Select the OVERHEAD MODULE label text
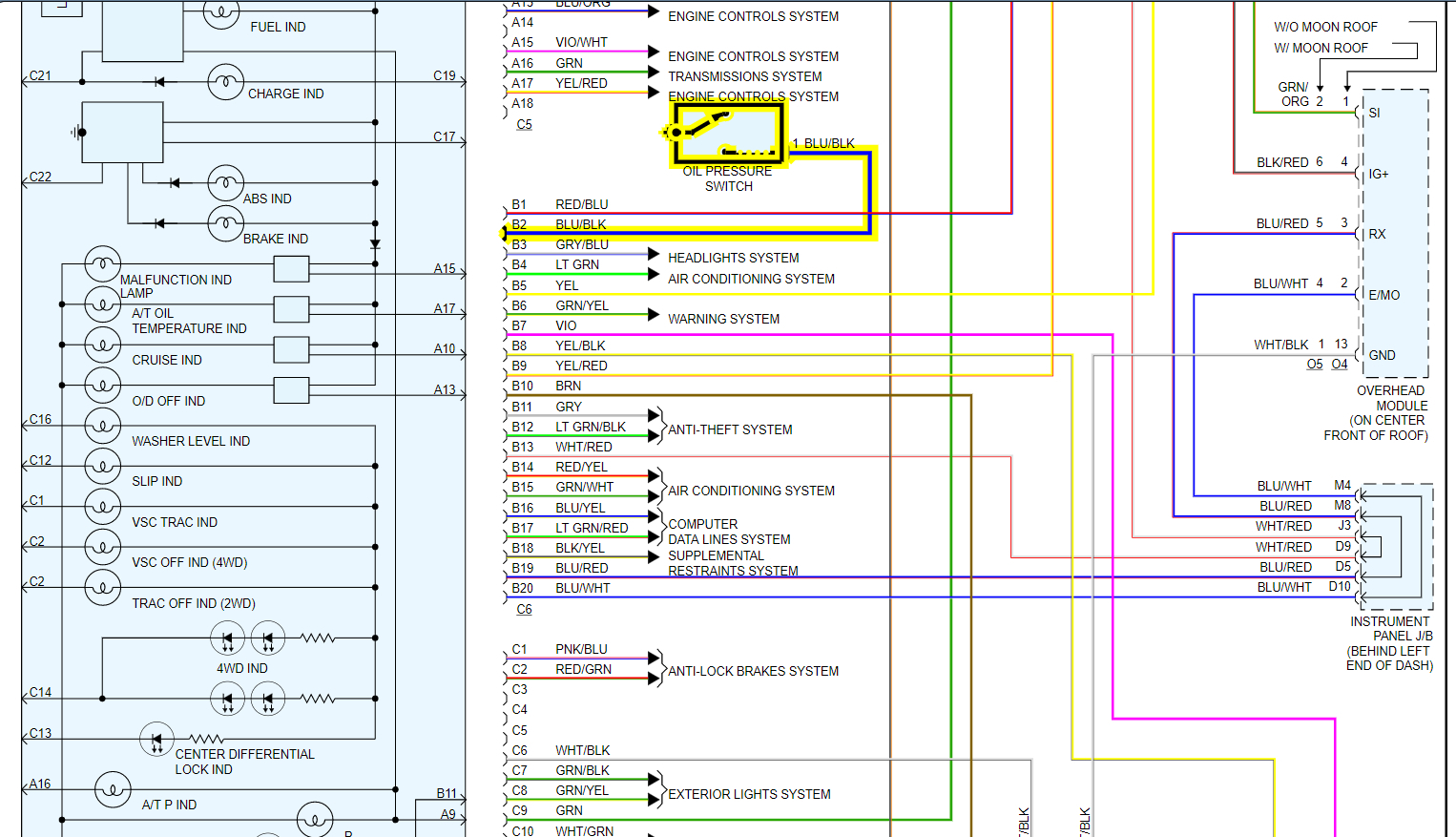This screenshot has width=1456, height=837. (1390, 398)
